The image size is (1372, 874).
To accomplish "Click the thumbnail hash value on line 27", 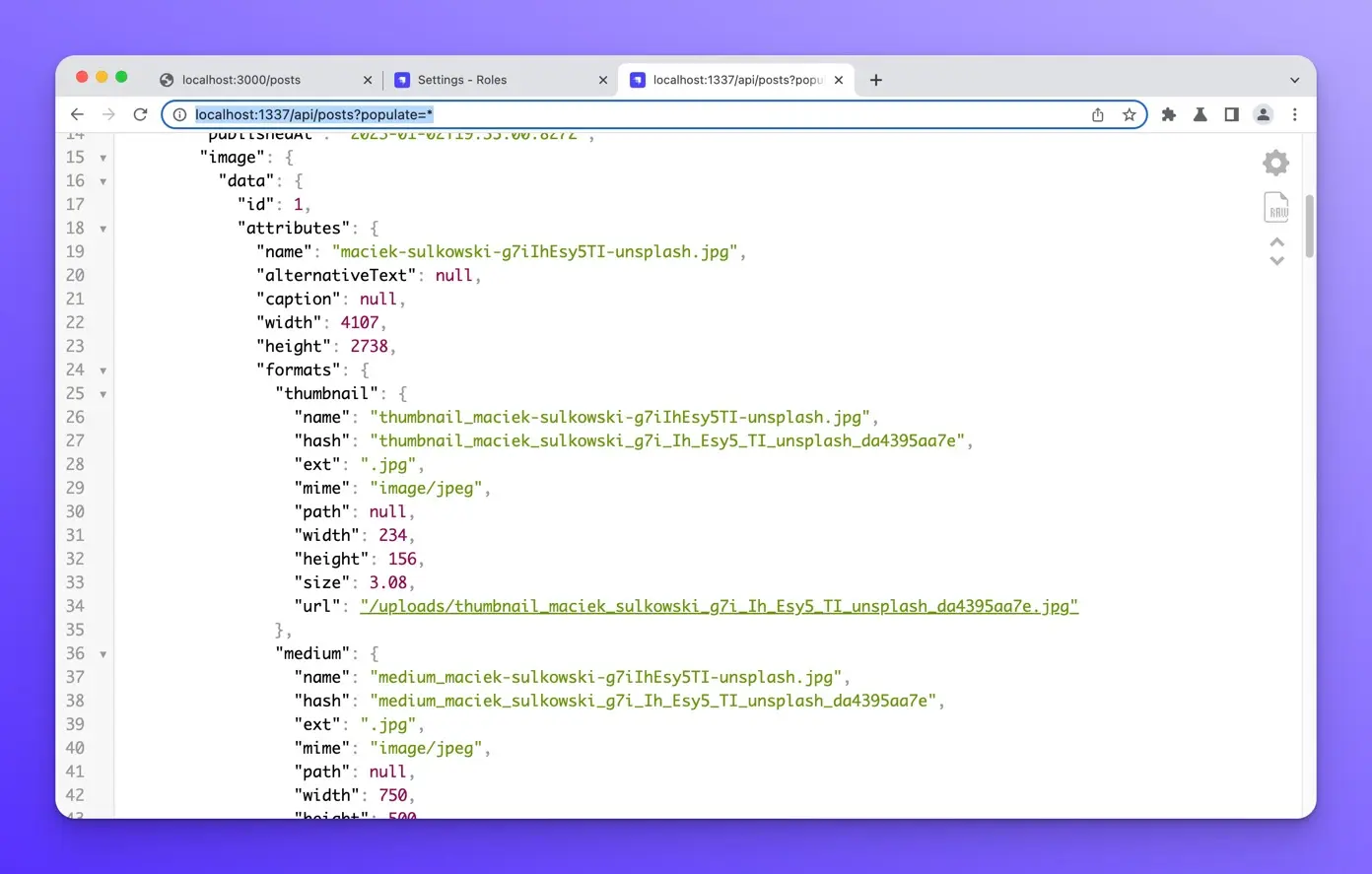I will [x=667, y=440].
